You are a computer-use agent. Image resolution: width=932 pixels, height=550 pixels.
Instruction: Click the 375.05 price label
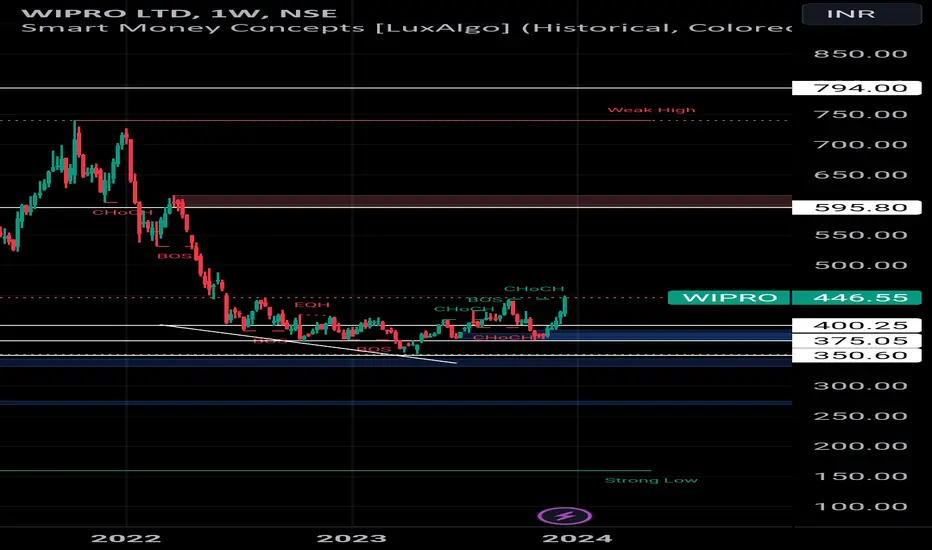click(857, 341)
